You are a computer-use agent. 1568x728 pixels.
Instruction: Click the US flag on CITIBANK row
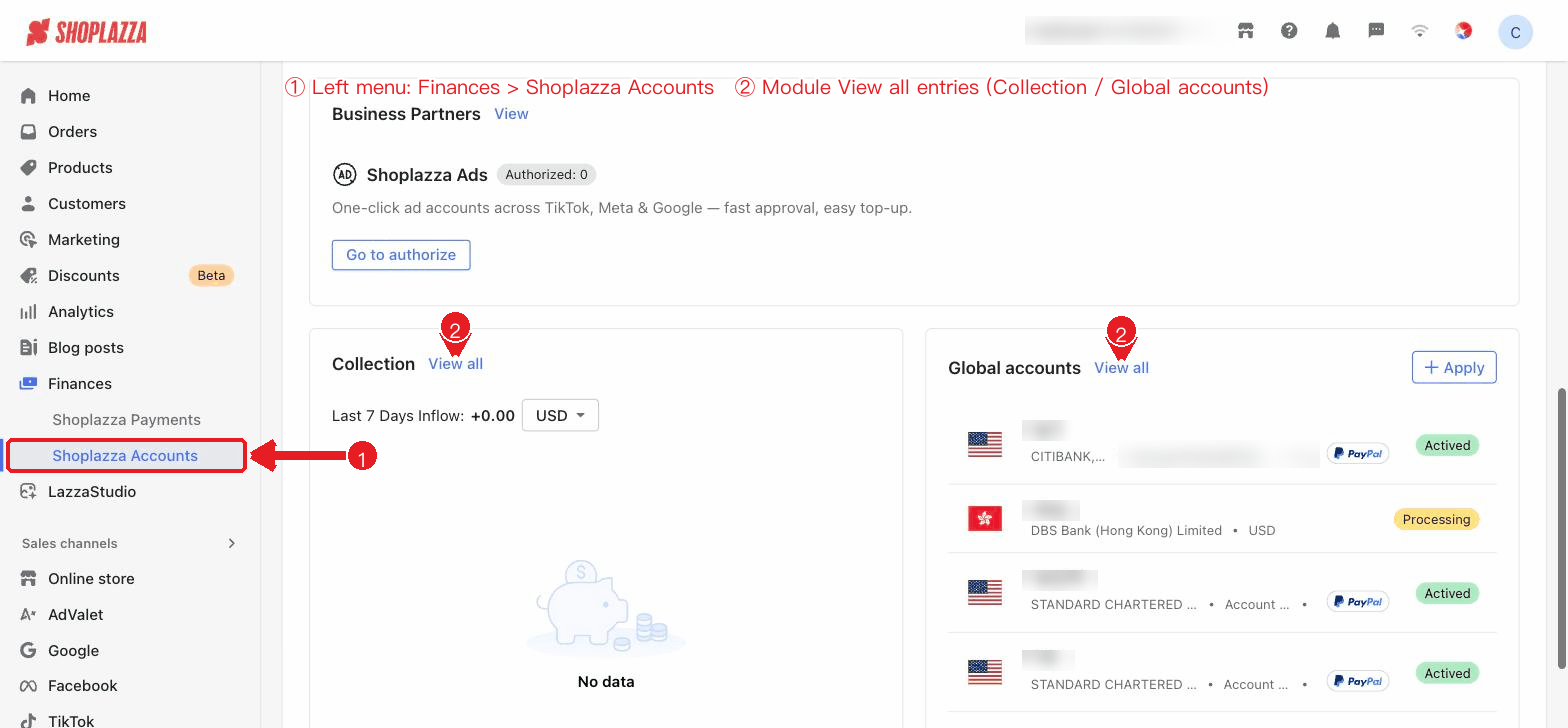pyautogui.click(x=985, y=445)
